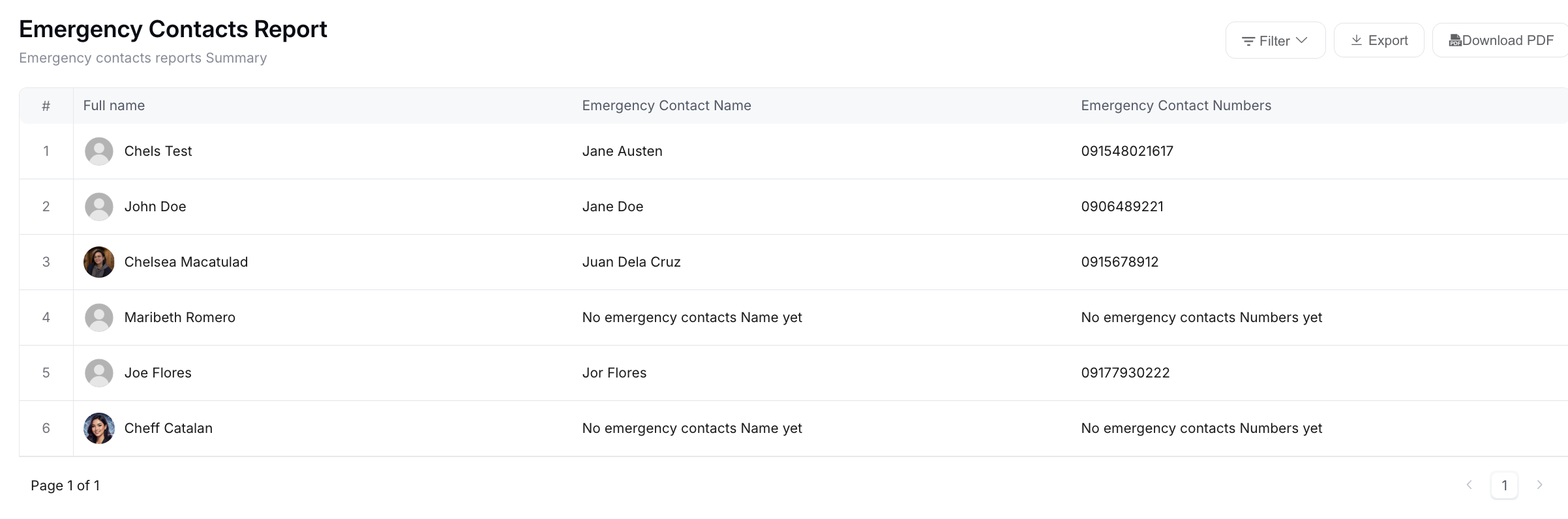Click Maribeth Romero's default avatar icon

pos(99,318)
